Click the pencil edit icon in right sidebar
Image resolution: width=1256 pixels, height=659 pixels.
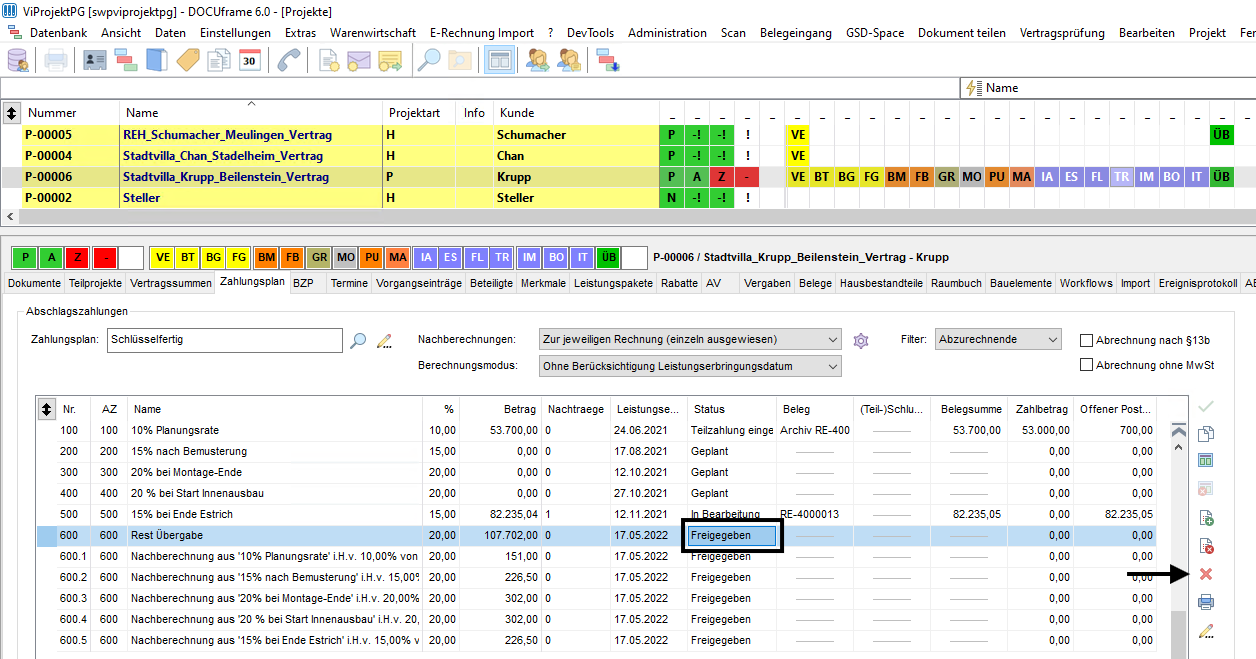(1206, 630)
